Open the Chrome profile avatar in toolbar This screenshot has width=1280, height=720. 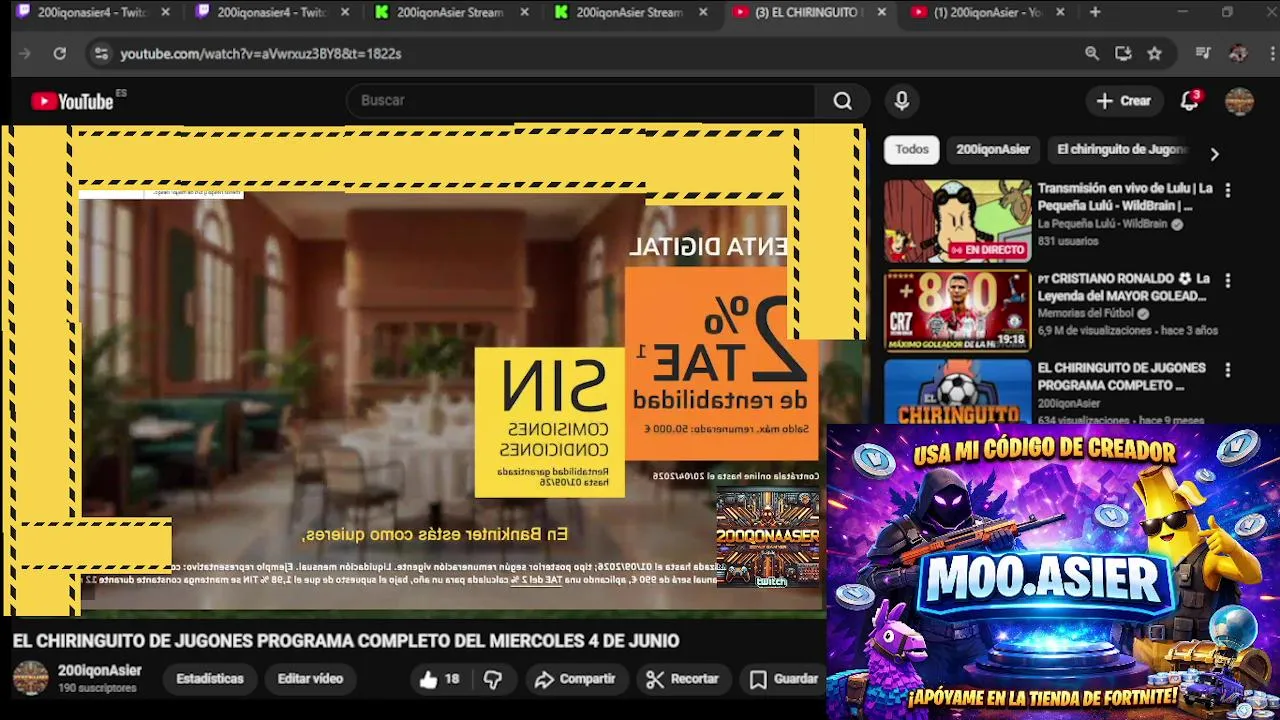pyautogui.click(x=1238, y=53)
